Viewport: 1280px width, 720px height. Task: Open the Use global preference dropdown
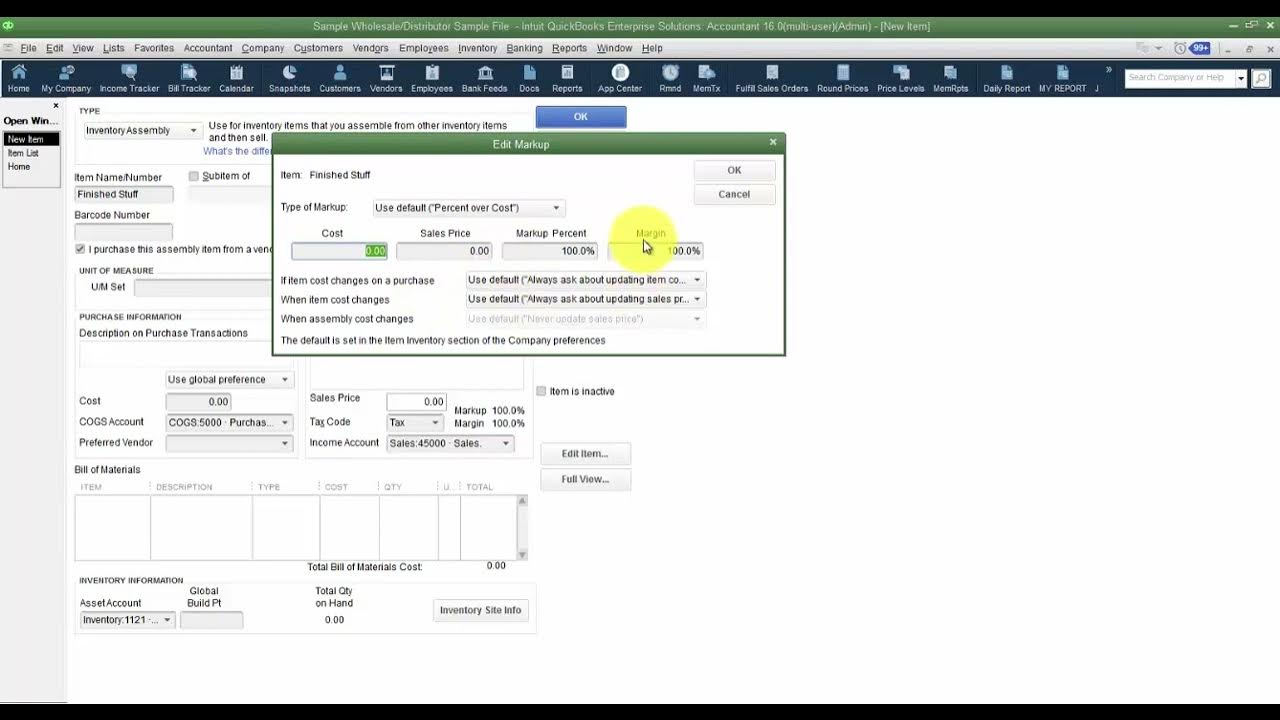pos(228,380)
